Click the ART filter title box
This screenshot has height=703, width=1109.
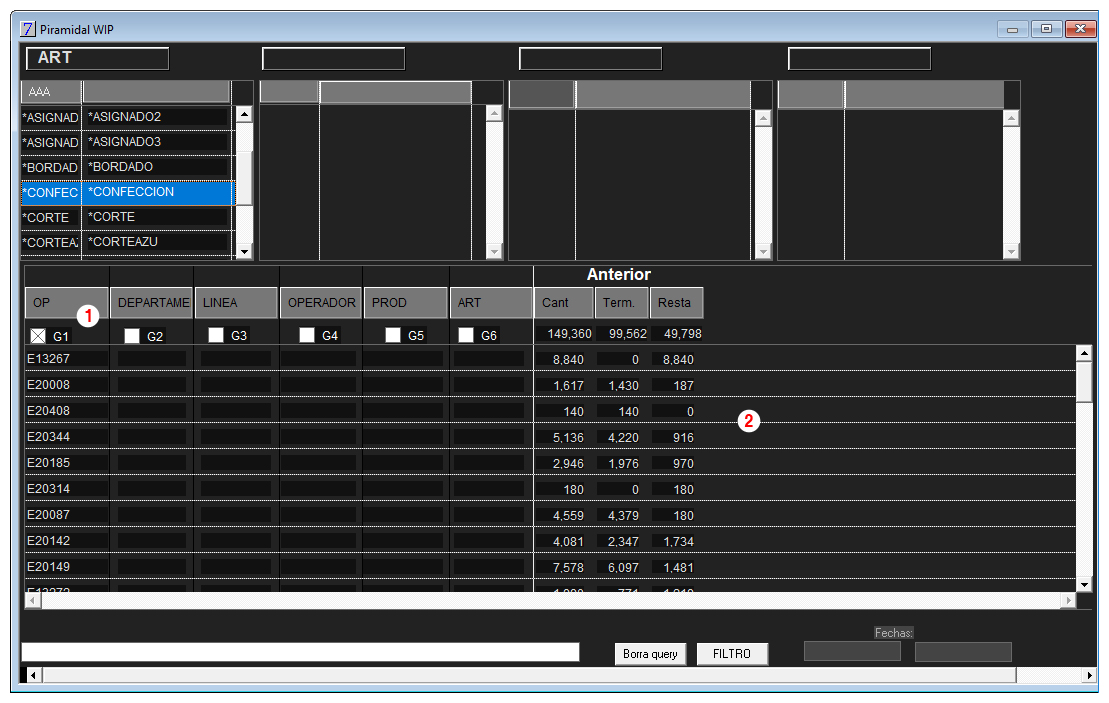tap(98, 59)
